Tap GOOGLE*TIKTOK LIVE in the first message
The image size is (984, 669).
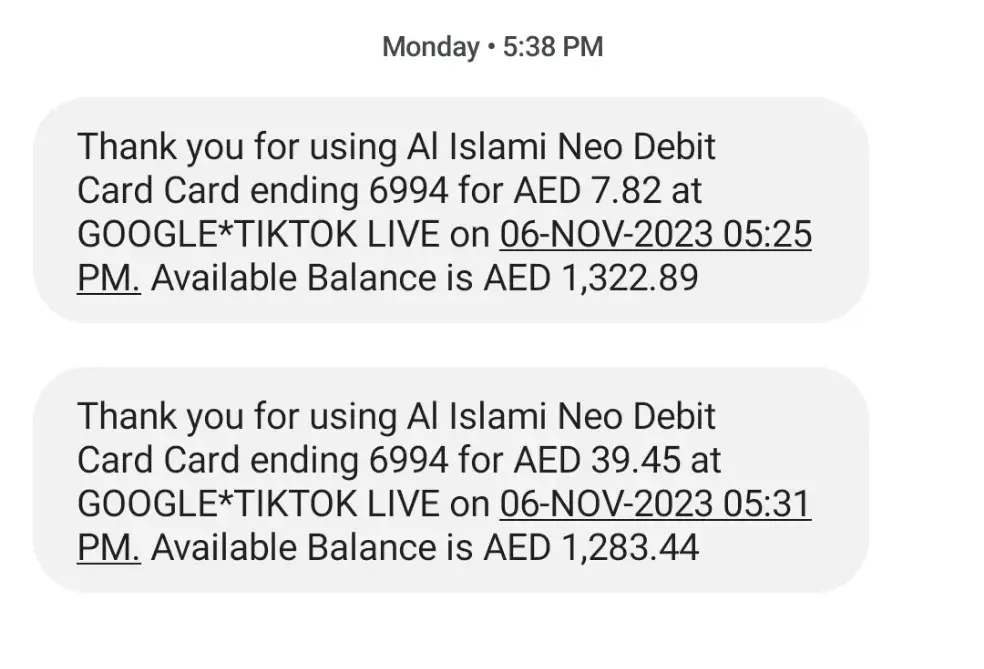pyautogui.click(x=257, y=235)
